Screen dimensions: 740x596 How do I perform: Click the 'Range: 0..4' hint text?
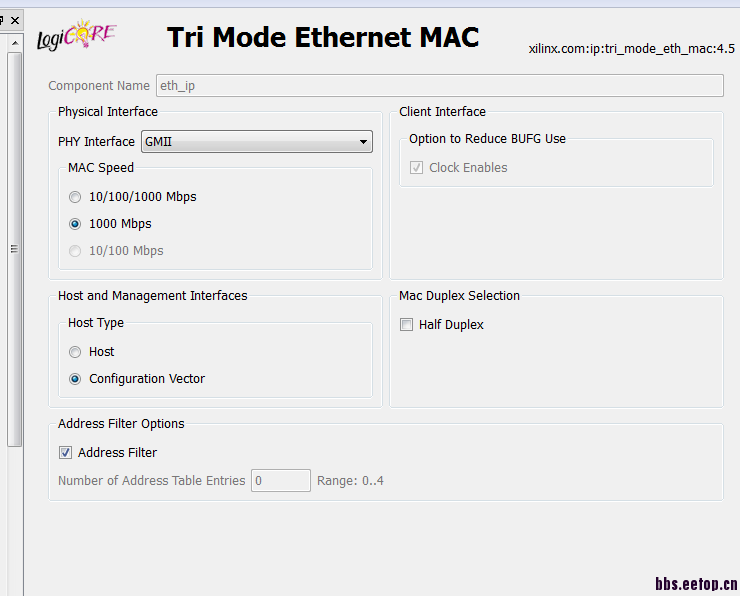tap(350, 481)
